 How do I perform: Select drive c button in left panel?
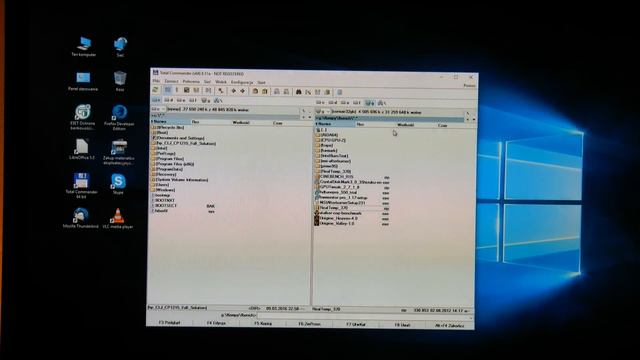point(156,100)
